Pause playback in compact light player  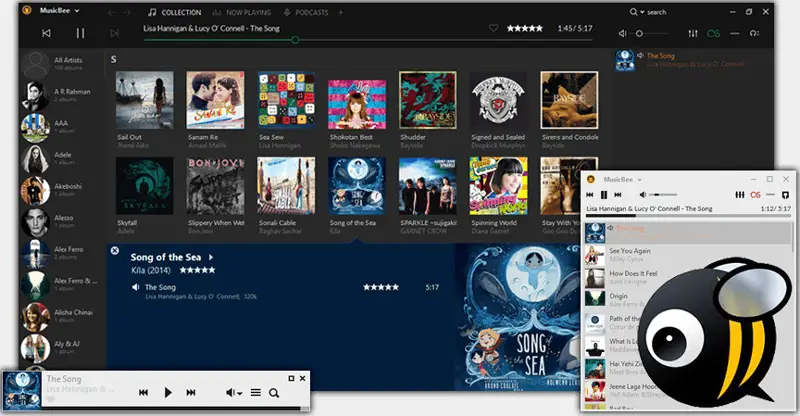[604, 194]
